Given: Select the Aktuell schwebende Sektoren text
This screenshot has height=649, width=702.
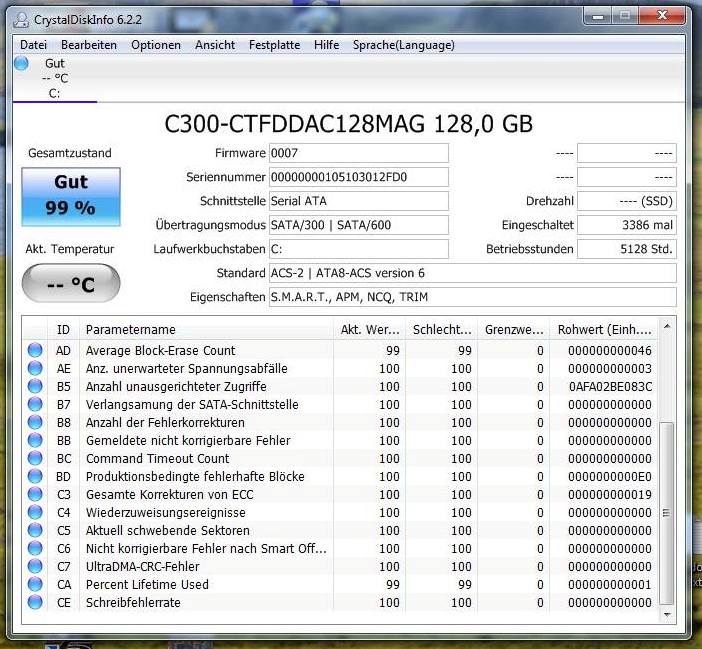Looking at the screenshot, I should tap(167, 530).
